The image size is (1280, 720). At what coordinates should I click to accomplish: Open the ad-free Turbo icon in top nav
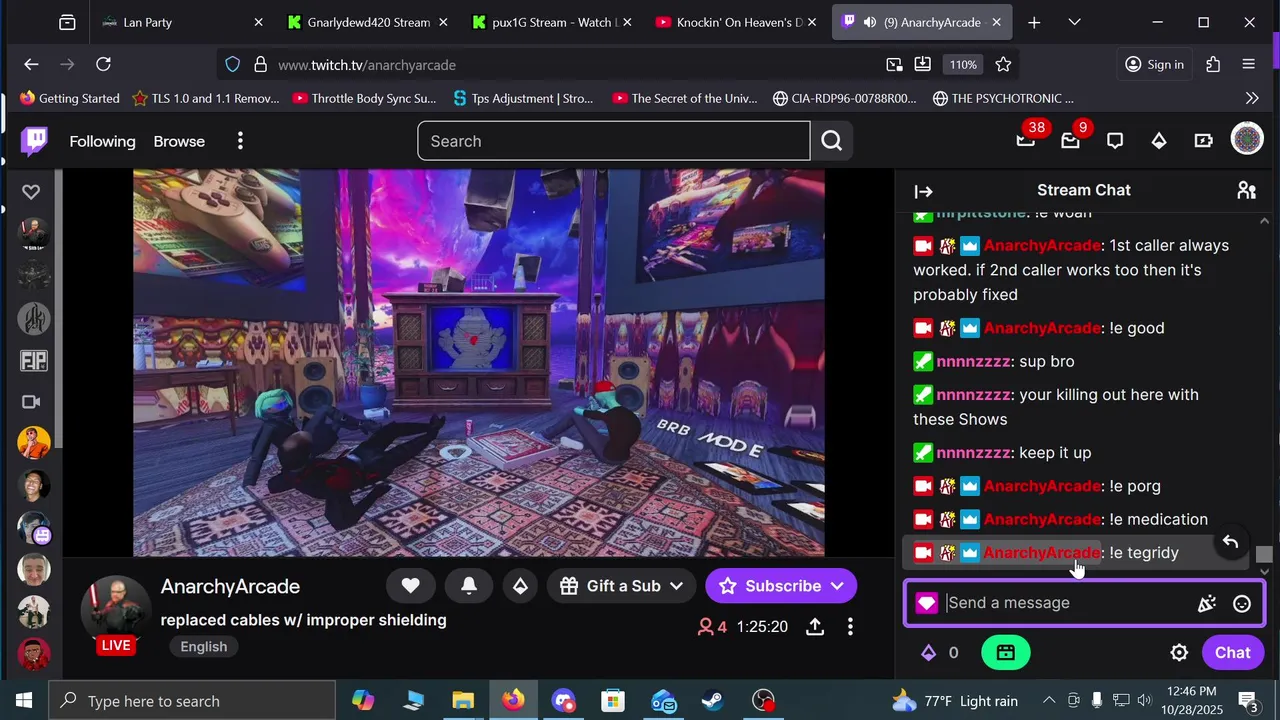[x=1203, y=141]
